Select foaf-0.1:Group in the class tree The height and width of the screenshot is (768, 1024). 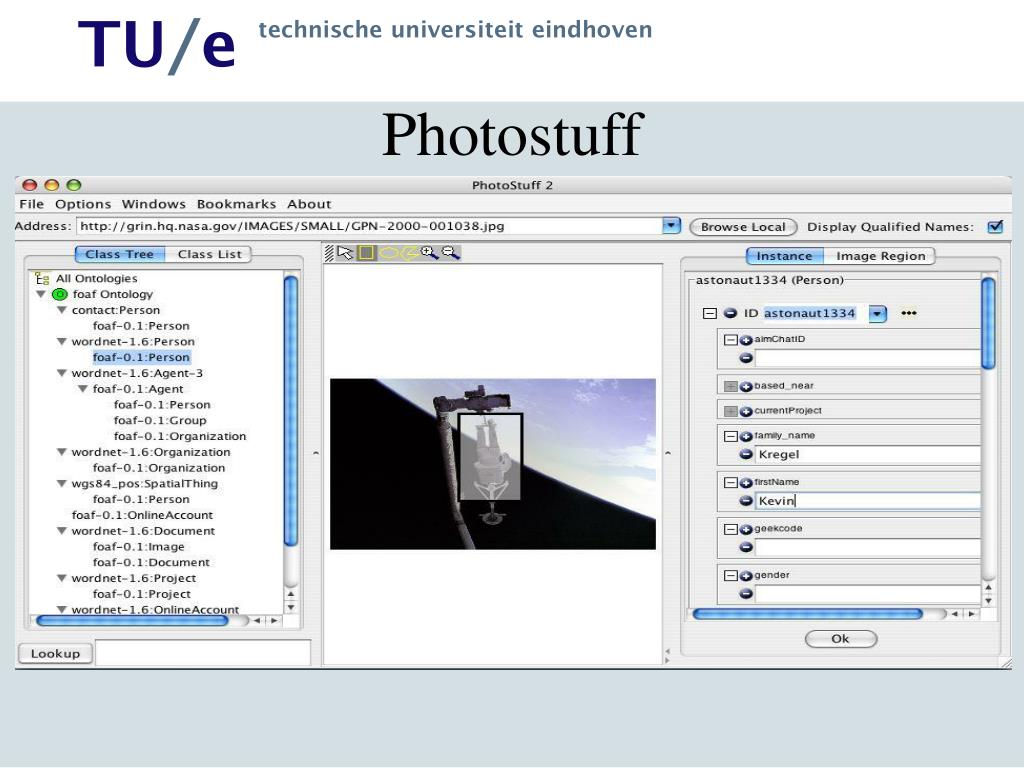[x=159, y=421]
